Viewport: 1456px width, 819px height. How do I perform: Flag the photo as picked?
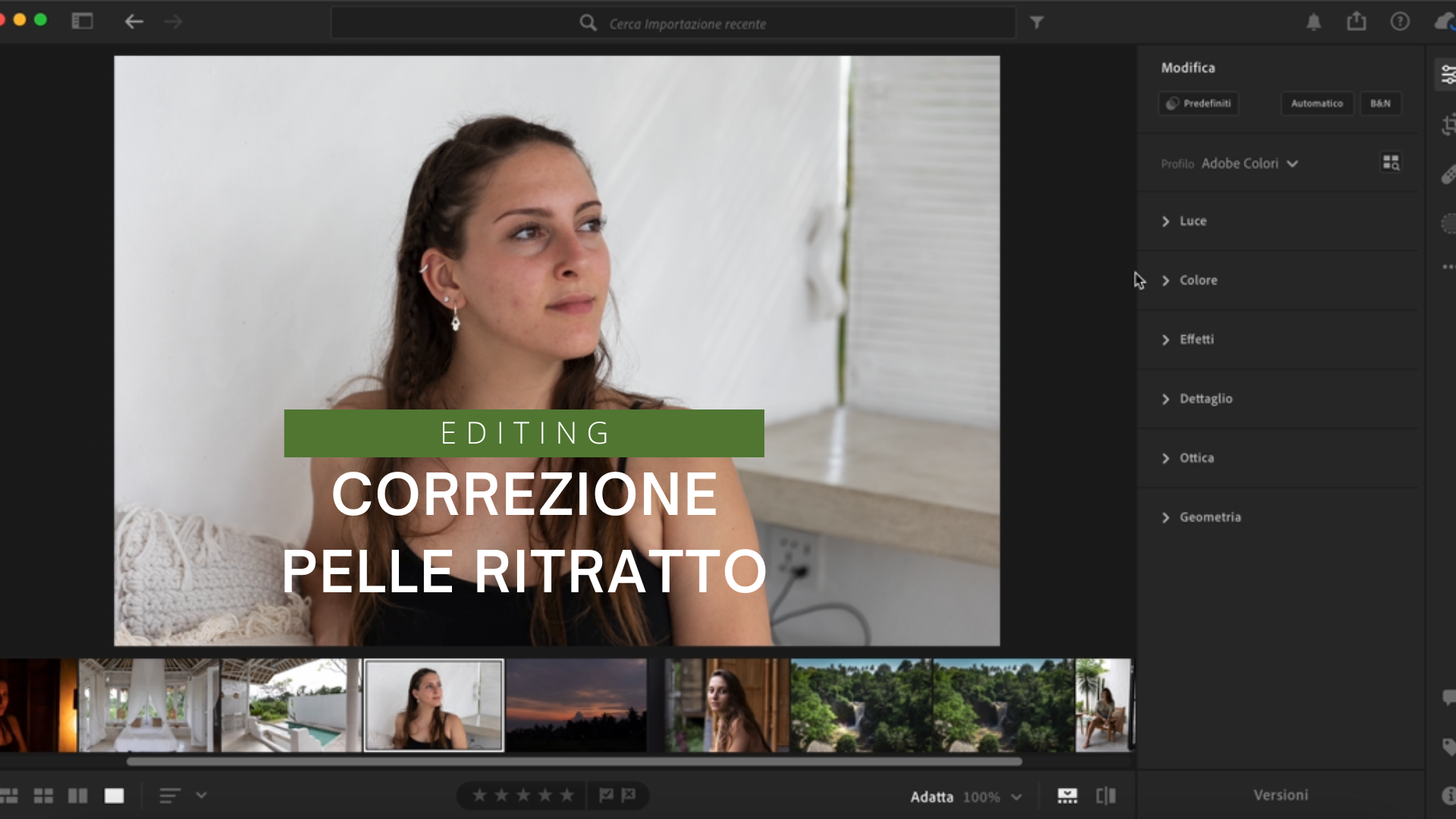(x=606, y=795)
